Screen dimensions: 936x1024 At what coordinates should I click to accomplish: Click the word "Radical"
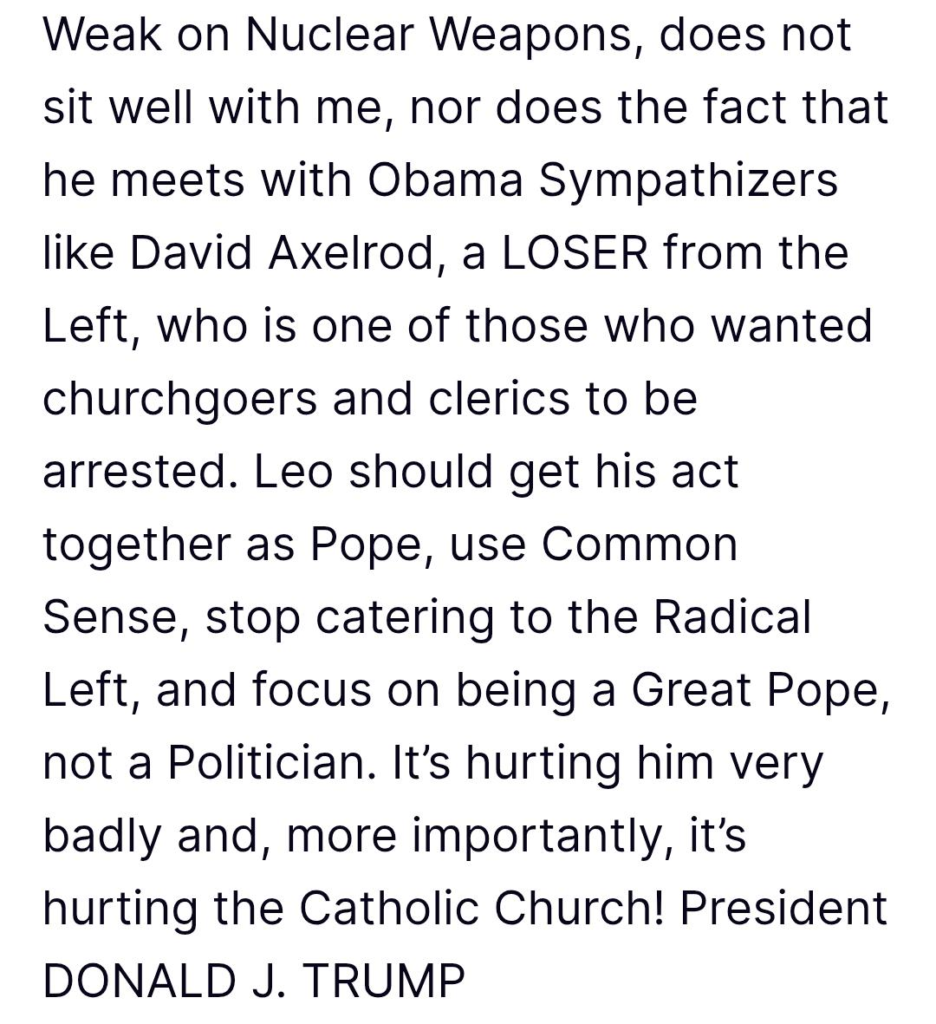click(732, 616)
